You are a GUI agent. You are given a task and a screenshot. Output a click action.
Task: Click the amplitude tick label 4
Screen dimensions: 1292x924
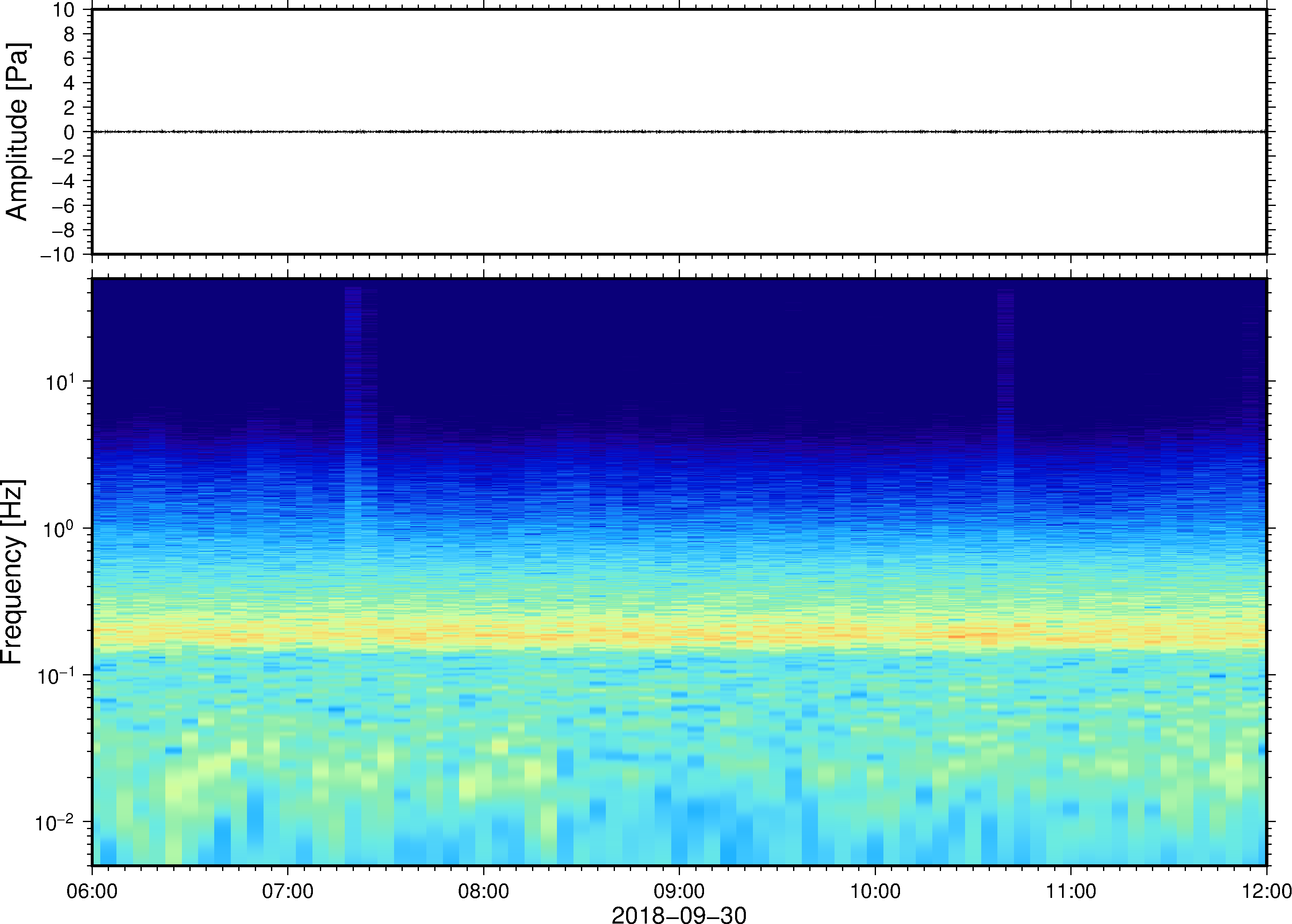click(70, 83)
